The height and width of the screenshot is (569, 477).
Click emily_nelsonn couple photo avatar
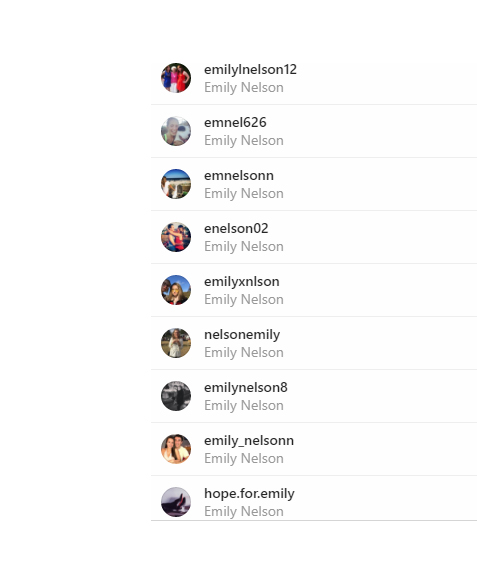click(176, 449)
